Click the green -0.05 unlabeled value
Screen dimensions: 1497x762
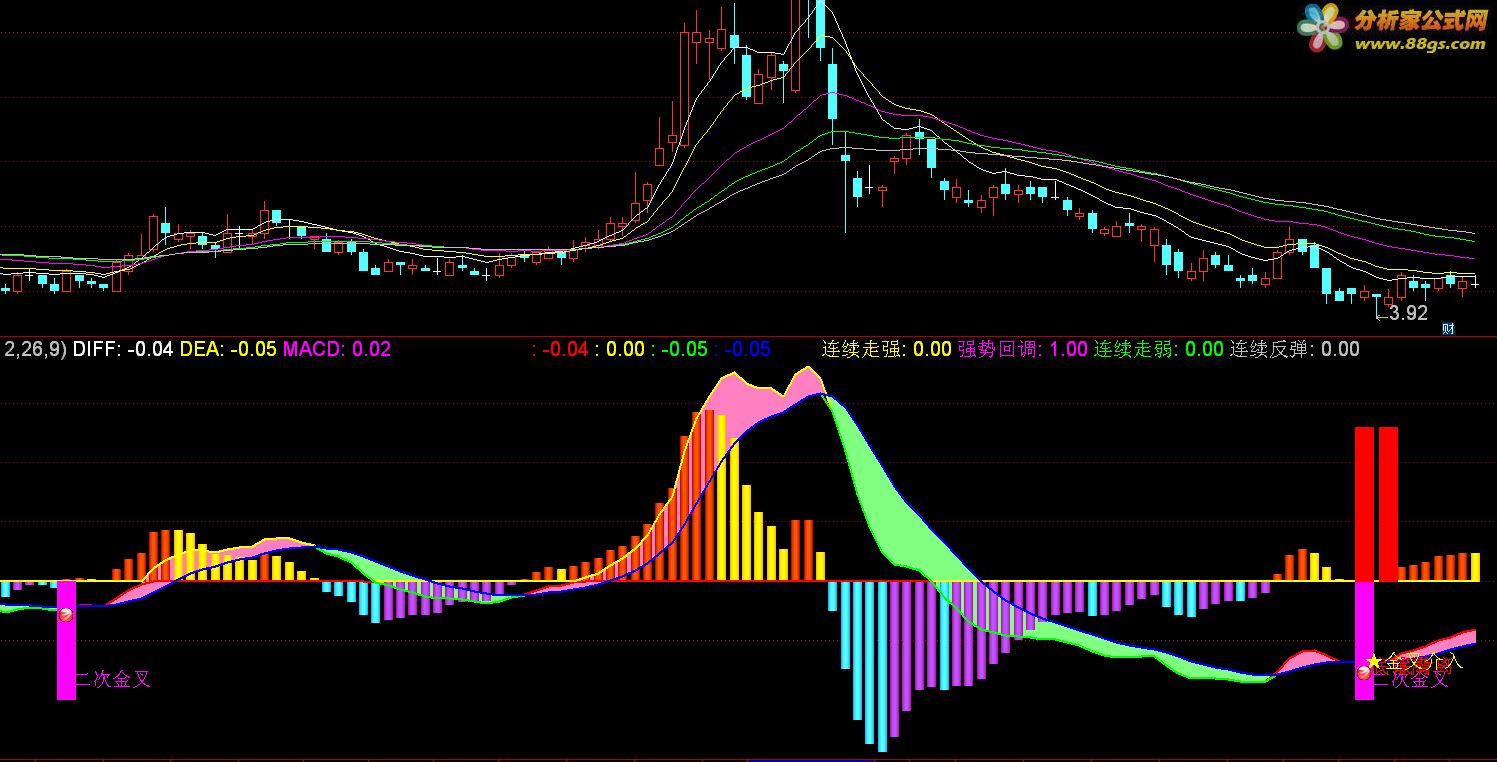pos(684,349)
